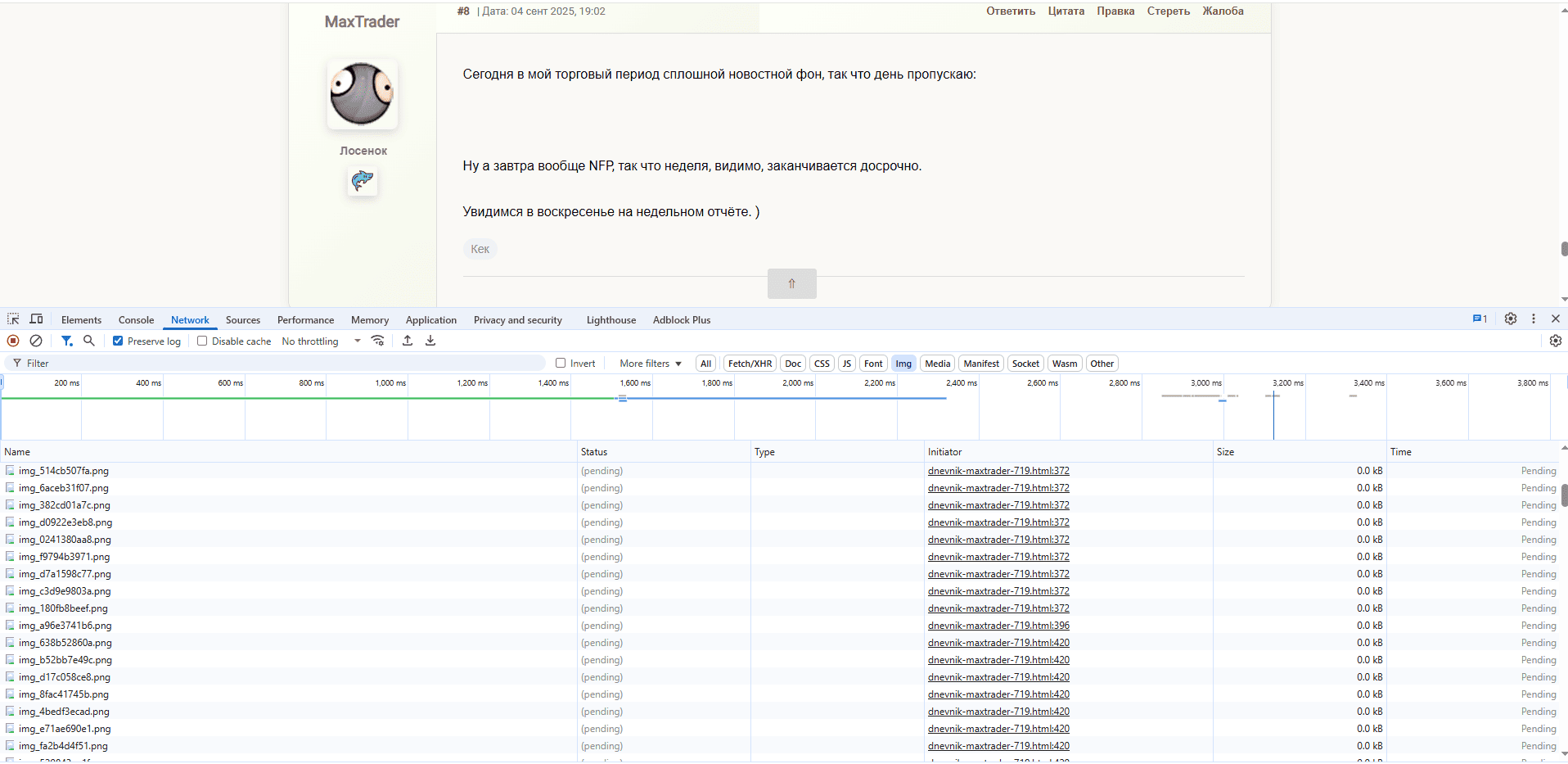Open DevTools three-dot customize menu
Viewport: 1568px width, 764px height.
pyautogui.click(x=1534, y=319)
